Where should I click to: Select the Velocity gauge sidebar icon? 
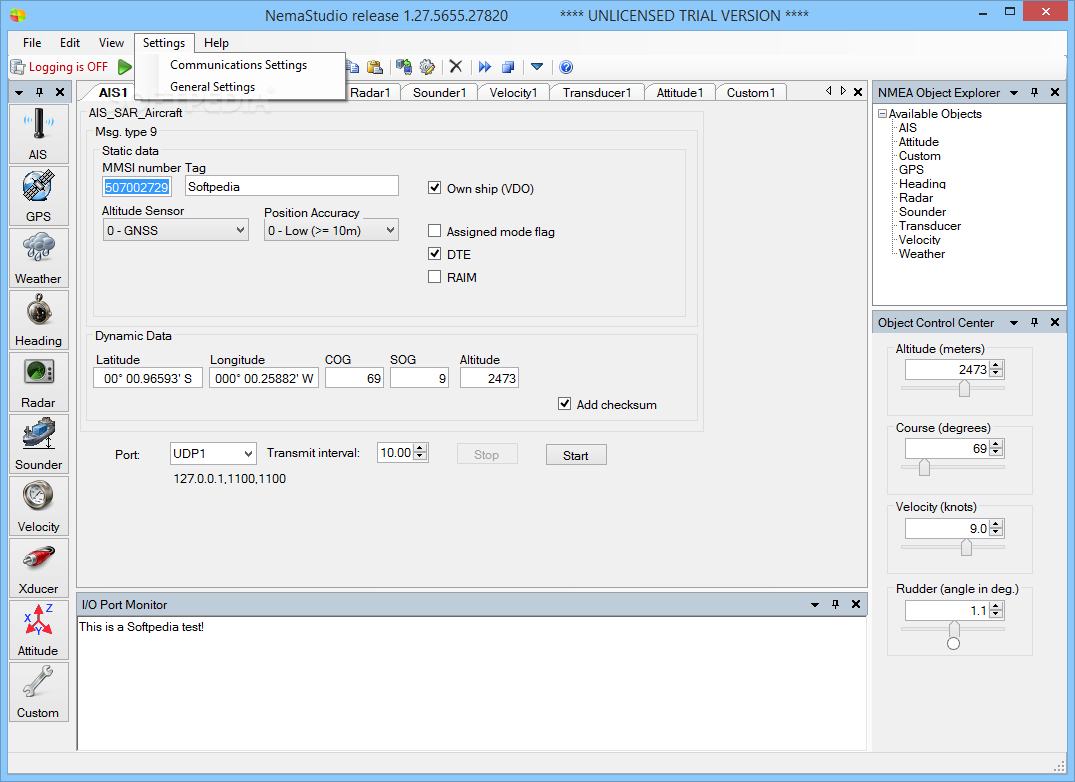[38, 506]
